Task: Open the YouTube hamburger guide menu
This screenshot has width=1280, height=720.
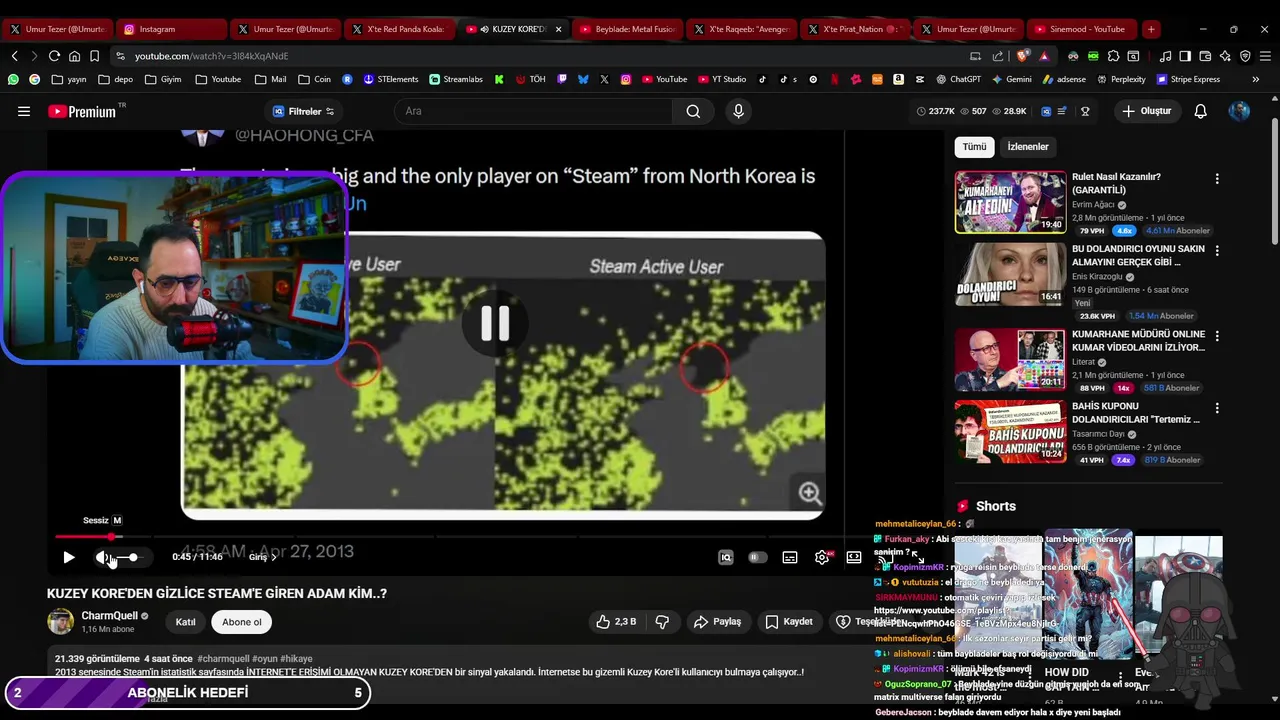Action: point(24,111)
